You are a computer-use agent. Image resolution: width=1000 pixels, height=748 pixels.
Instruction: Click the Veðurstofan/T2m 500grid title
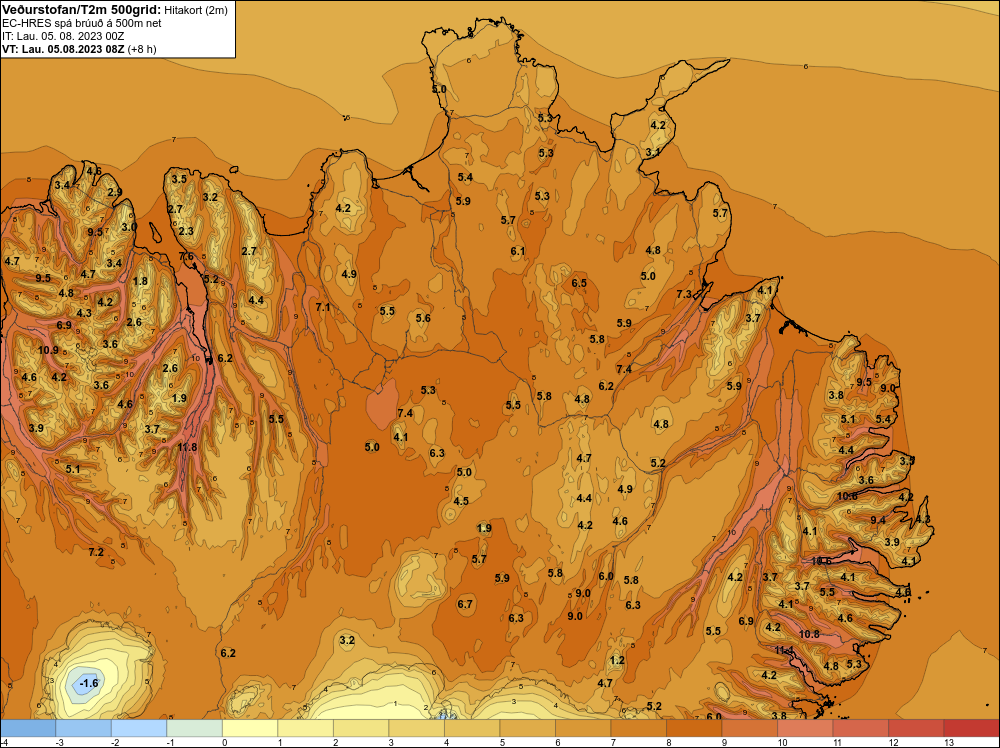(82, 10)
